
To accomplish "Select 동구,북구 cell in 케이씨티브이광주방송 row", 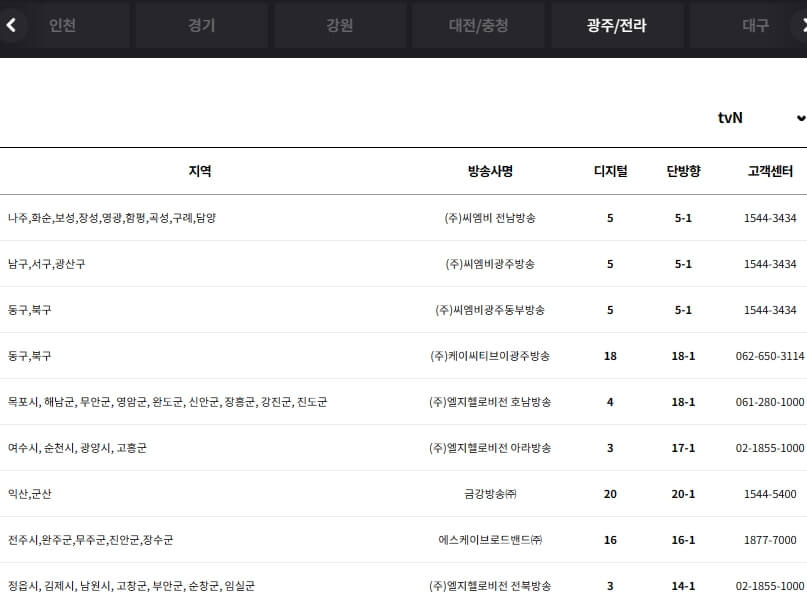I will pyautogui.click(x=29, y=356).
